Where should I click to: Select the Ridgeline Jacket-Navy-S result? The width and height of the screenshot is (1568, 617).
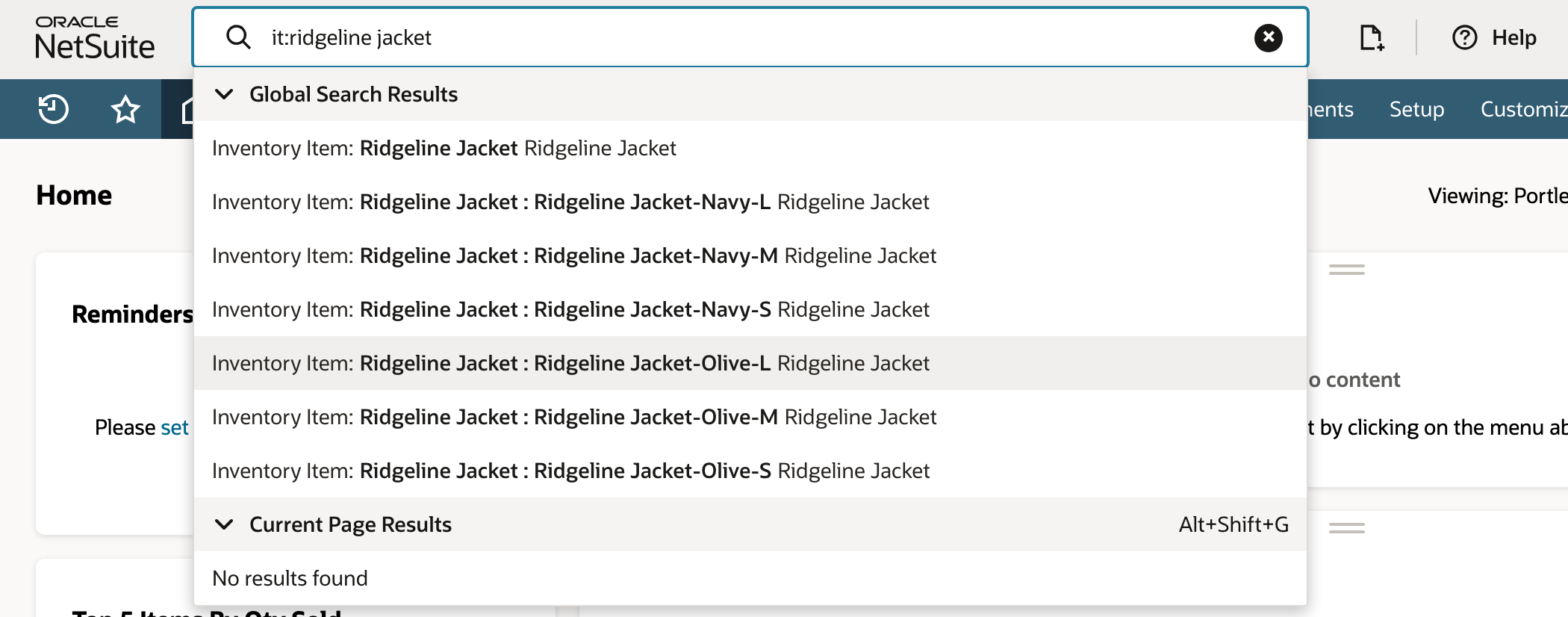click(x=750, y=309)
